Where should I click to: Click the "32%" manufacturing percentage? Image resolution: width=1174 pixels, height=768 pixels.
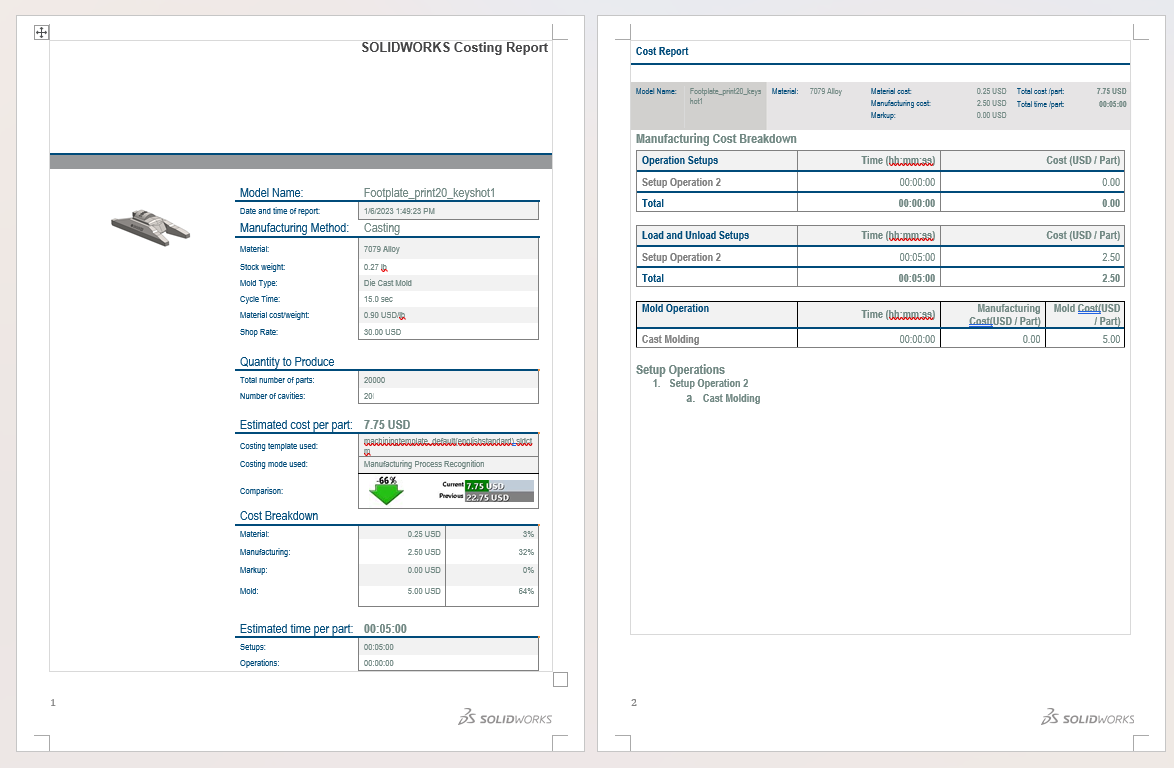coord(526,552)
